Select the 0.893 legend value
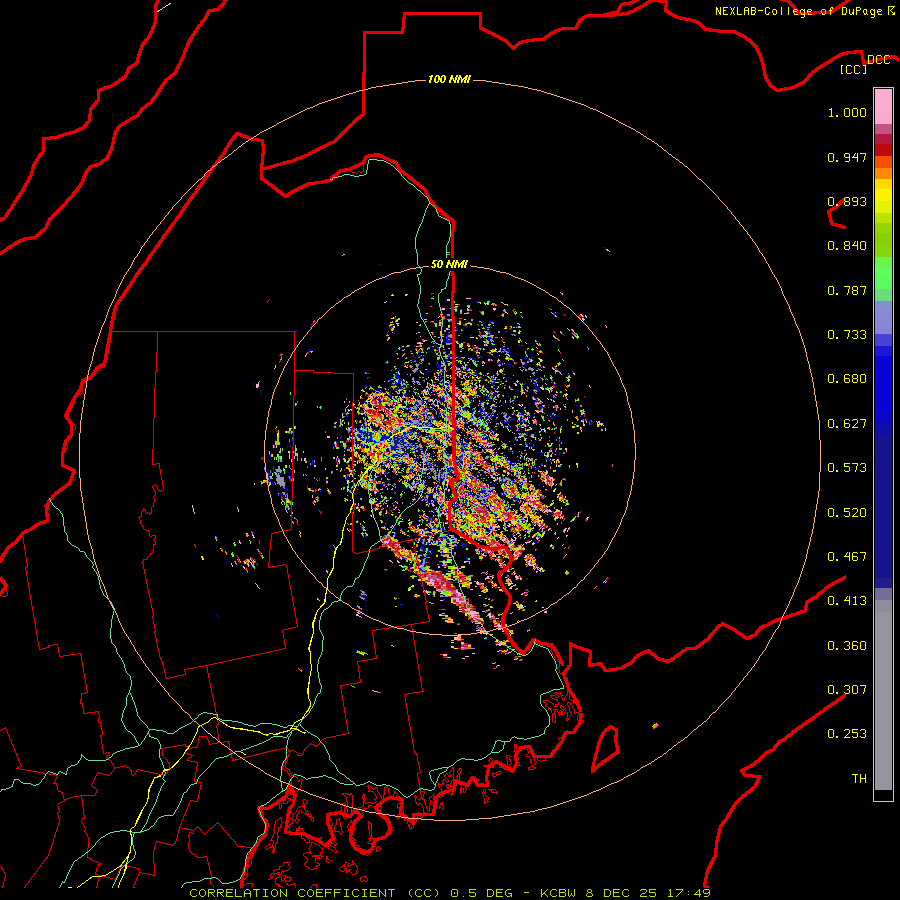 [847, 201]
